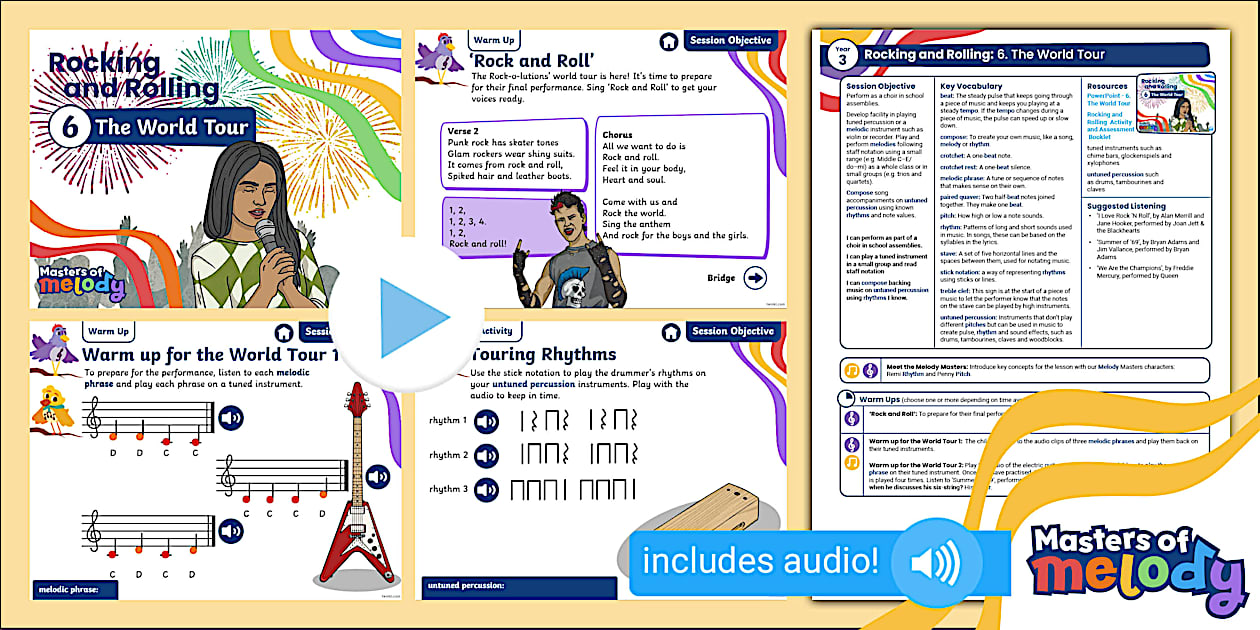Click the speaker icon in 'includes audio!' banner
This screenshot has height=630, width=1260.
tap(924, 560)
